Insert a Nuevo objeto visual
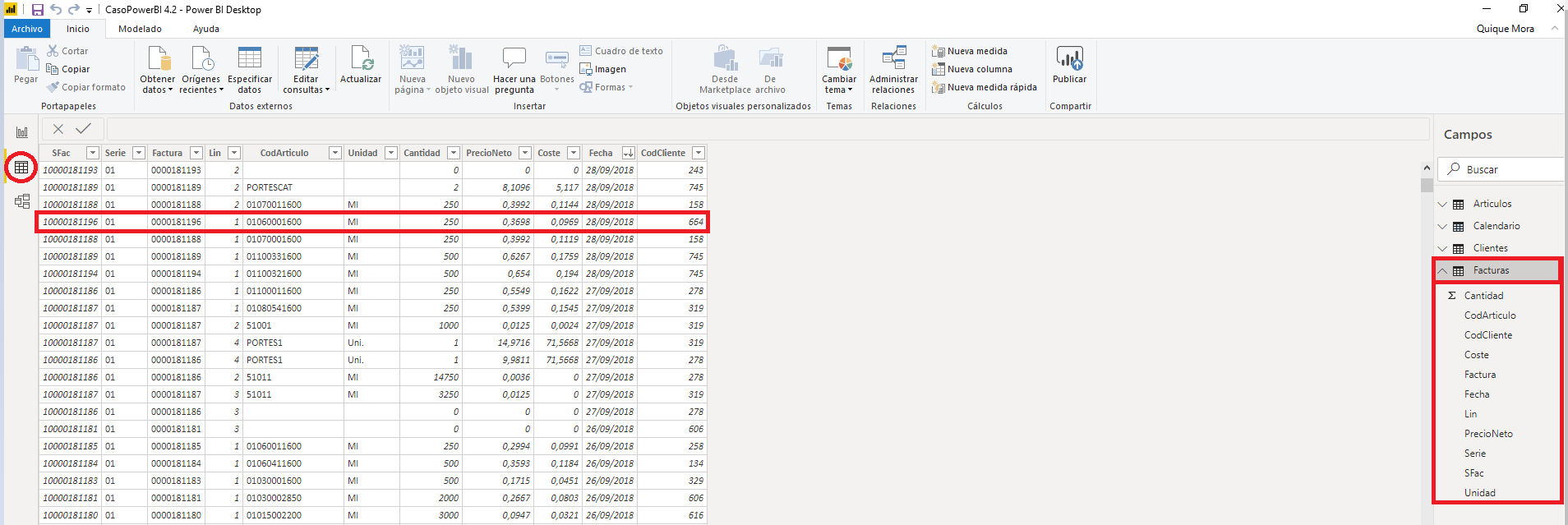Viewport: 1568px width, 525px height. click(x=461, y=70)
